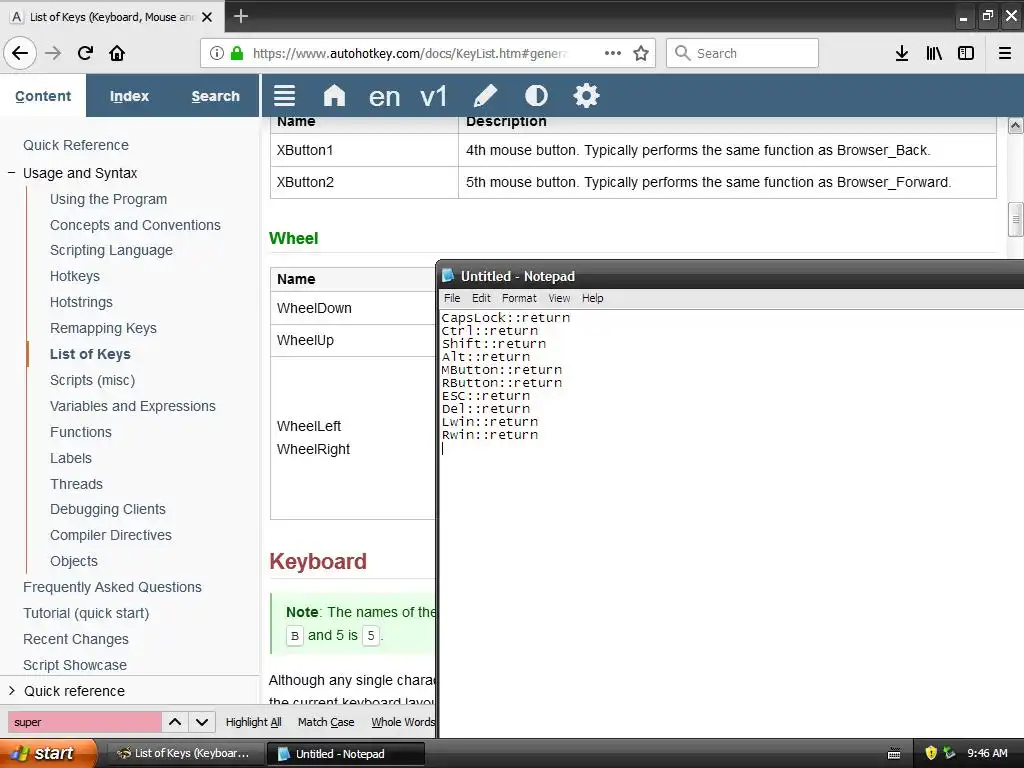This screenshot has height=768, width=1024.
Task: Click the Untitled - Notepad taskbar button
Action: click(x=345, y=754)
